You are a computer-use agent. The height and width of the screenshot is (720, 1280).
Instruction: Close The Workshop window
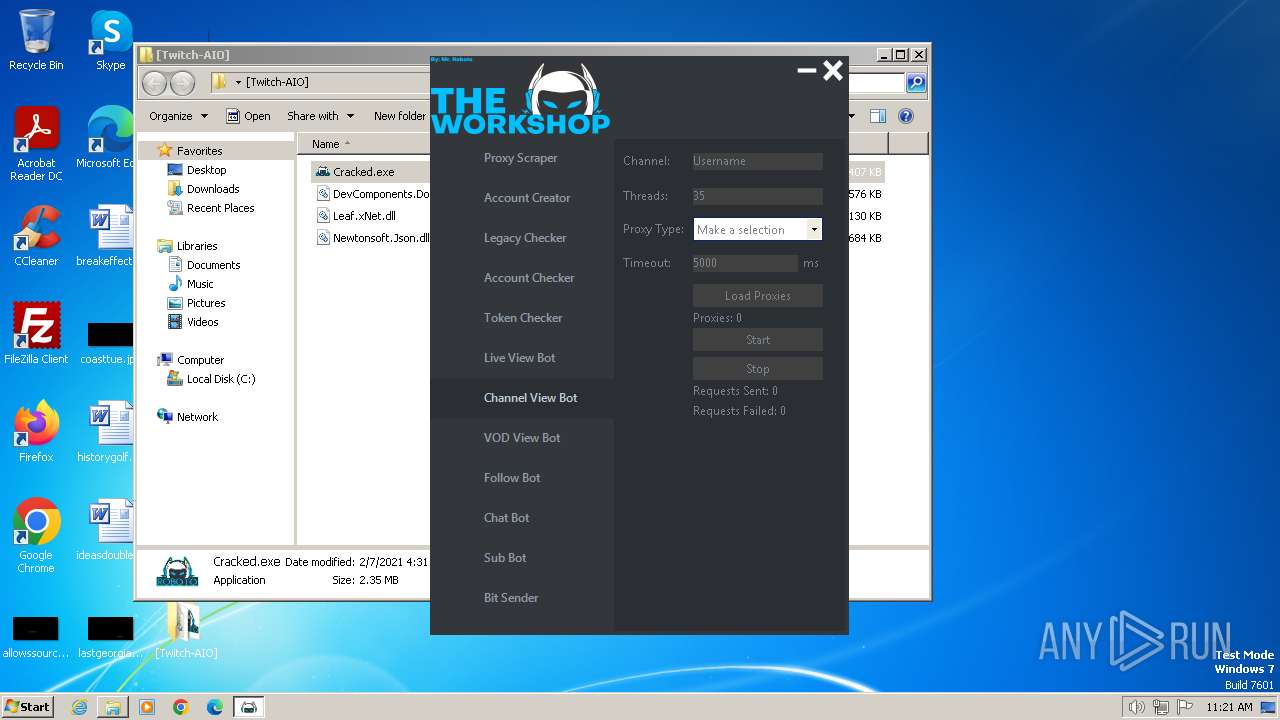[x=833, y=70]
